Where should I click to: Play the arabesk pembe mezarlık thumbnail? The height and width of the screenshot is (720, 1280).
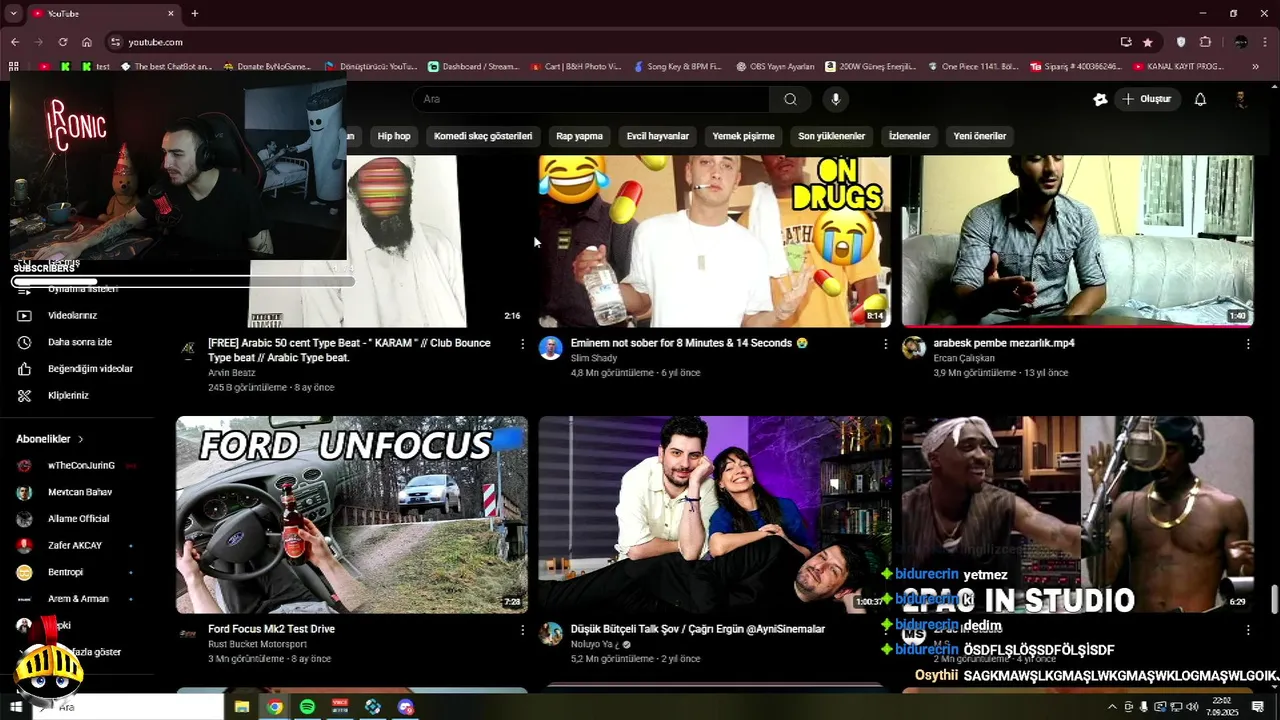(x=1077, y=241)
